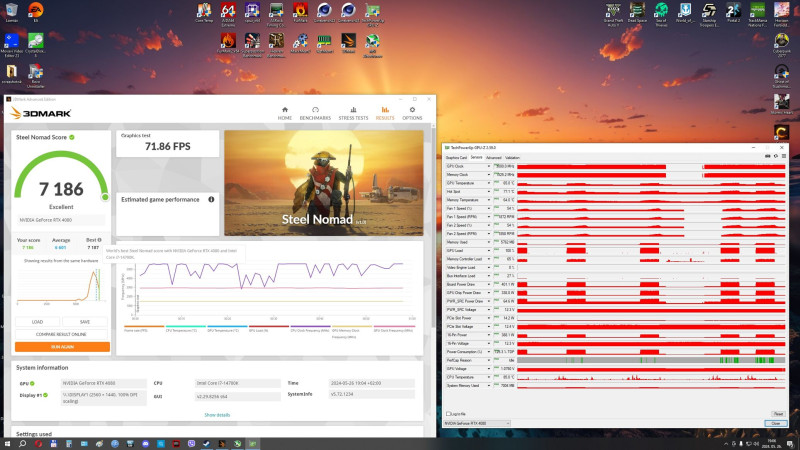Switch to Sensors tab in GPU-Z
This screenshot has height=450, width=800.
[x=476, y=158]
